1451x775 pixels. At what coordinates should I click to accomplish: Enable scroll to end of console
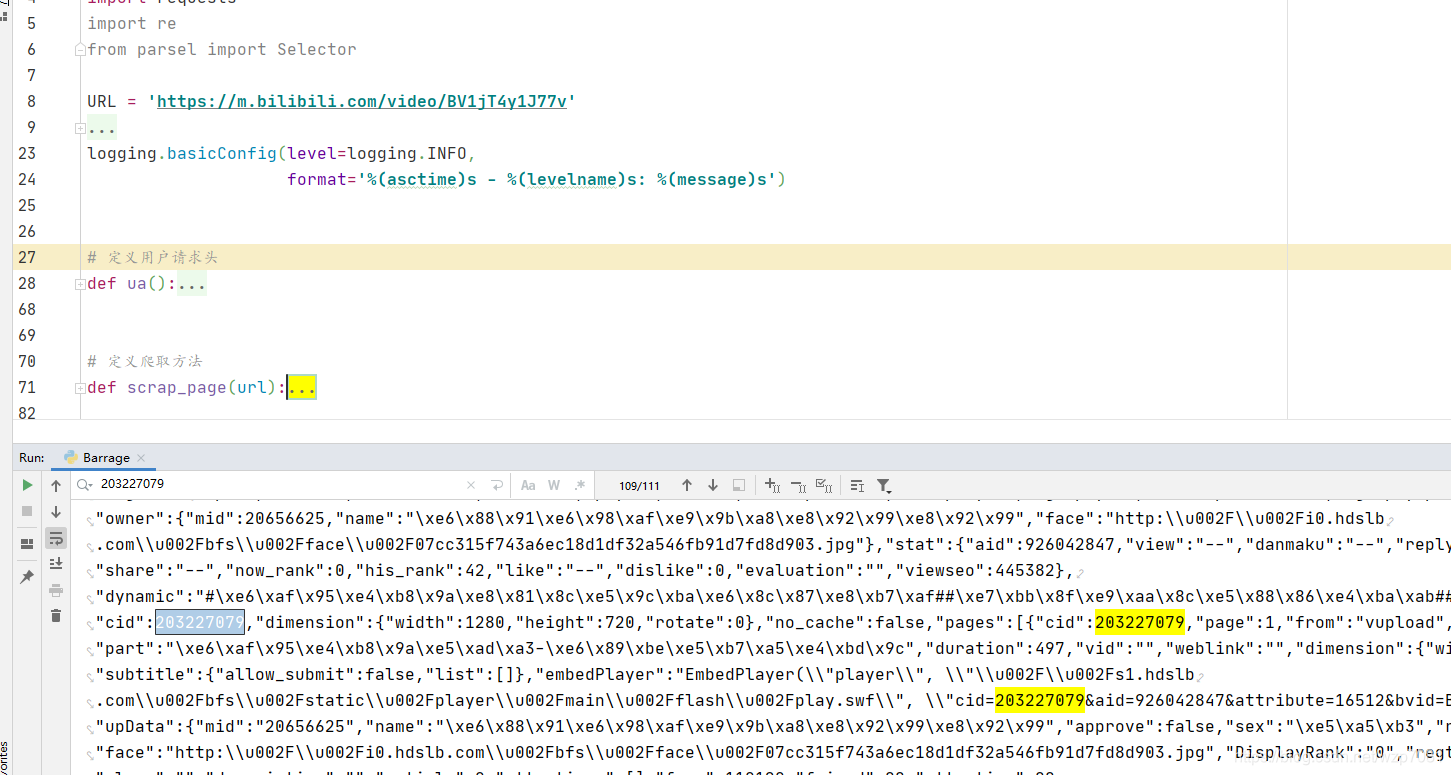click(x=56, y=564)
